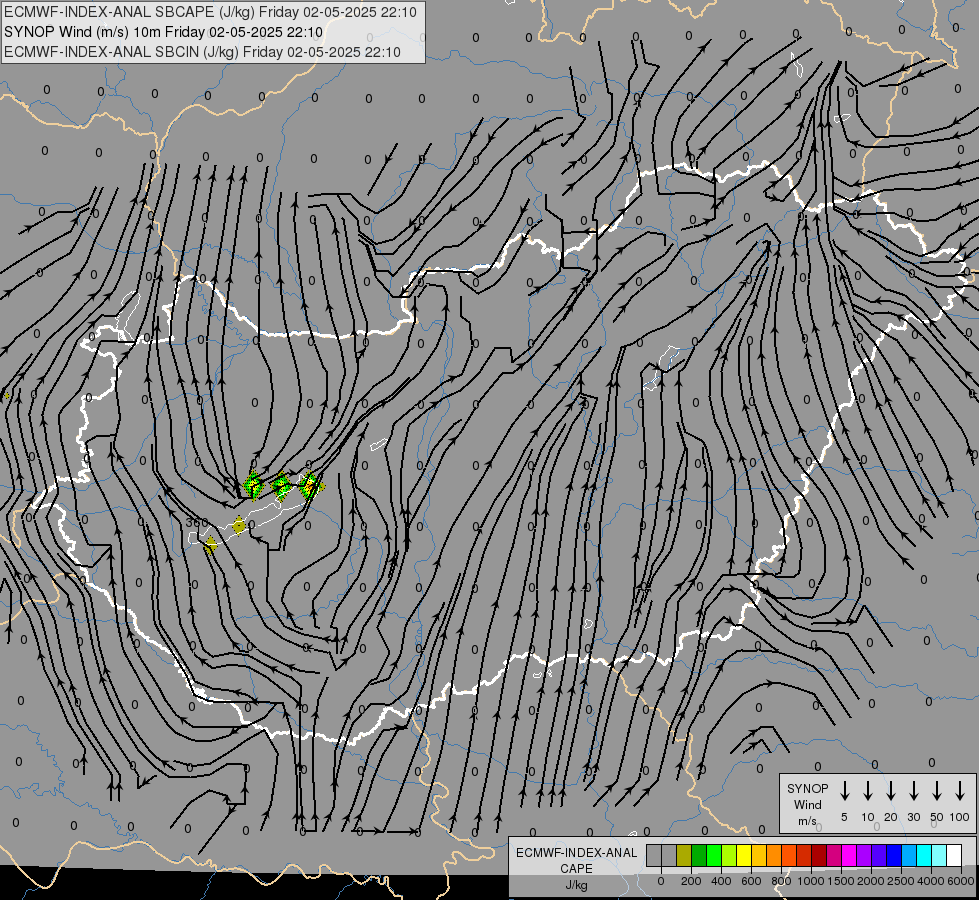The height and width of the screenshot is (900, 979).
Task: Click the 1500 tick label on CAPE scale
Action: [x=841, y=881]
